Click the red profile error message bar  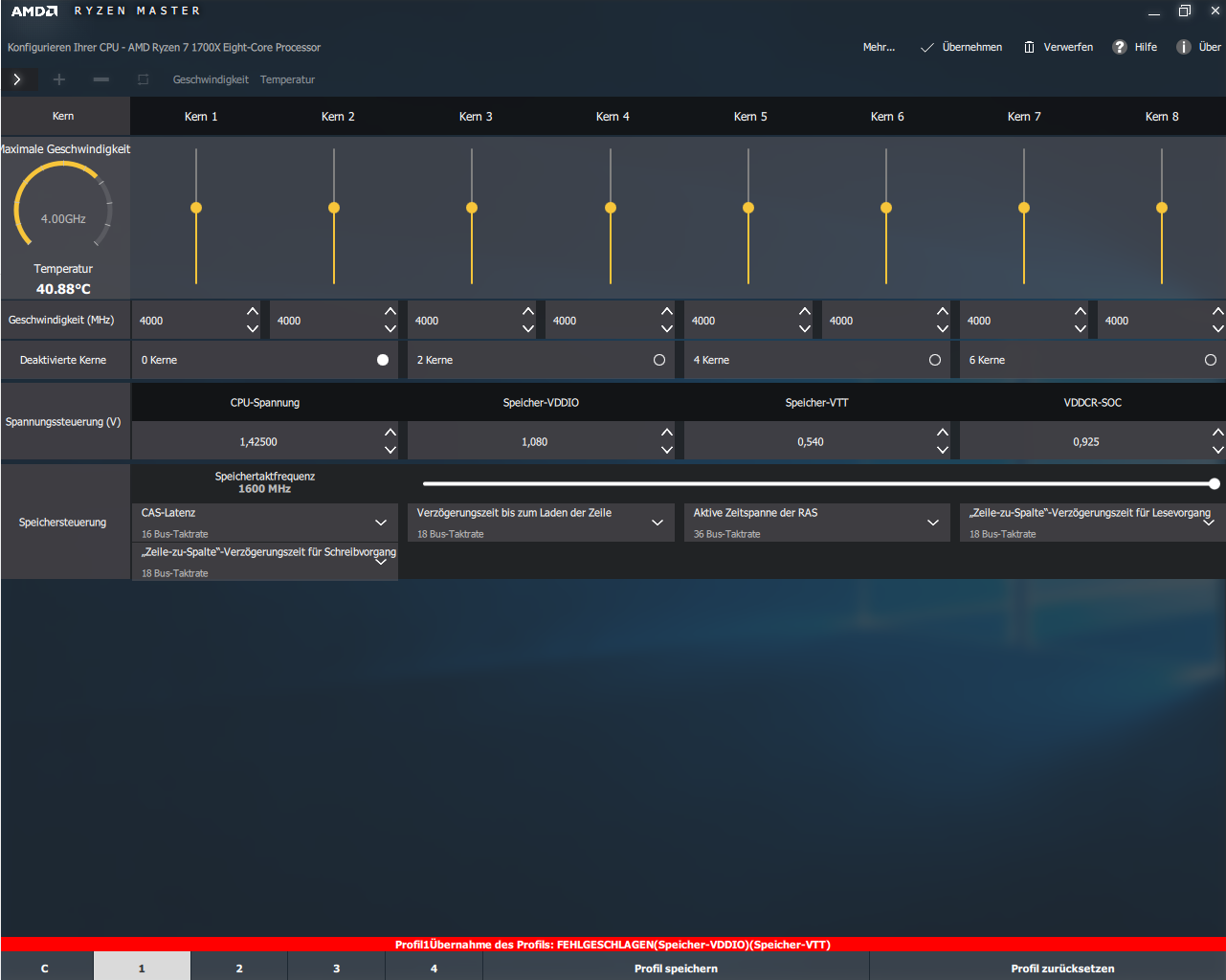[x=613, y=945]
